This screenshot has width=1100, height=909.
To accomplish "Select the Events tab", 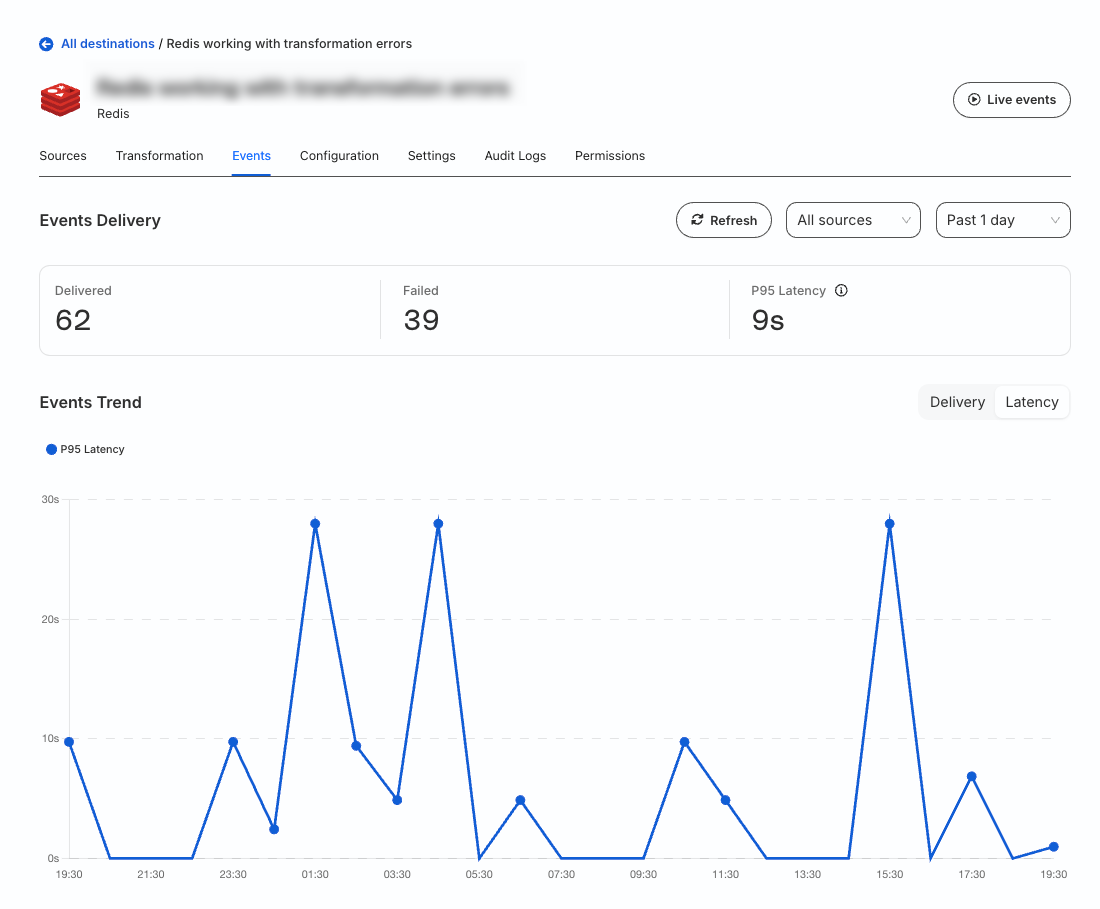I will pyautogui.click(x=251, y=156).
